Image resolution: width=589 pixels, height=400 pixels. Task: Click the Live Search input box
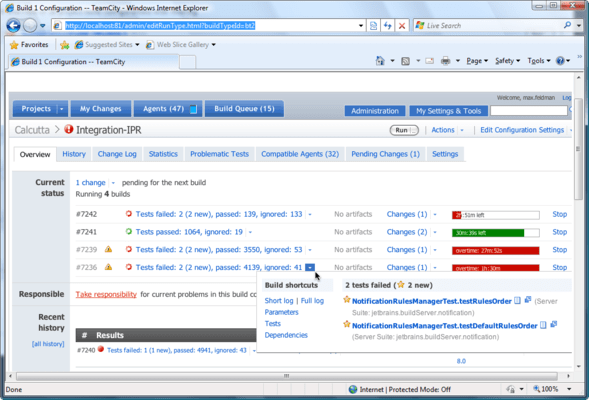coord(488,26)
